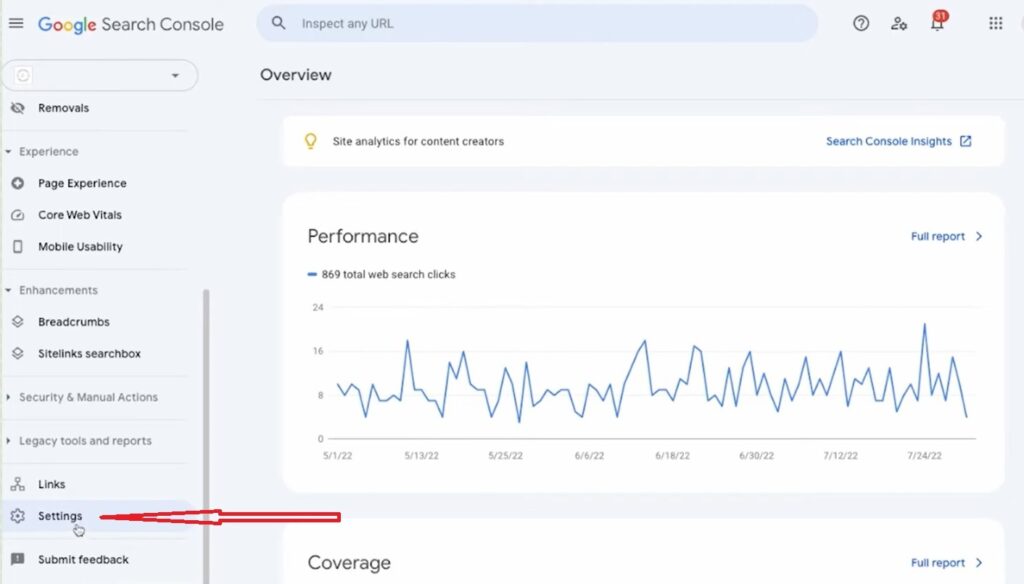The height and width of the screenshot is (584, 1024).
Task: Open the hamburger main menu icon
Action: point(16,24)
